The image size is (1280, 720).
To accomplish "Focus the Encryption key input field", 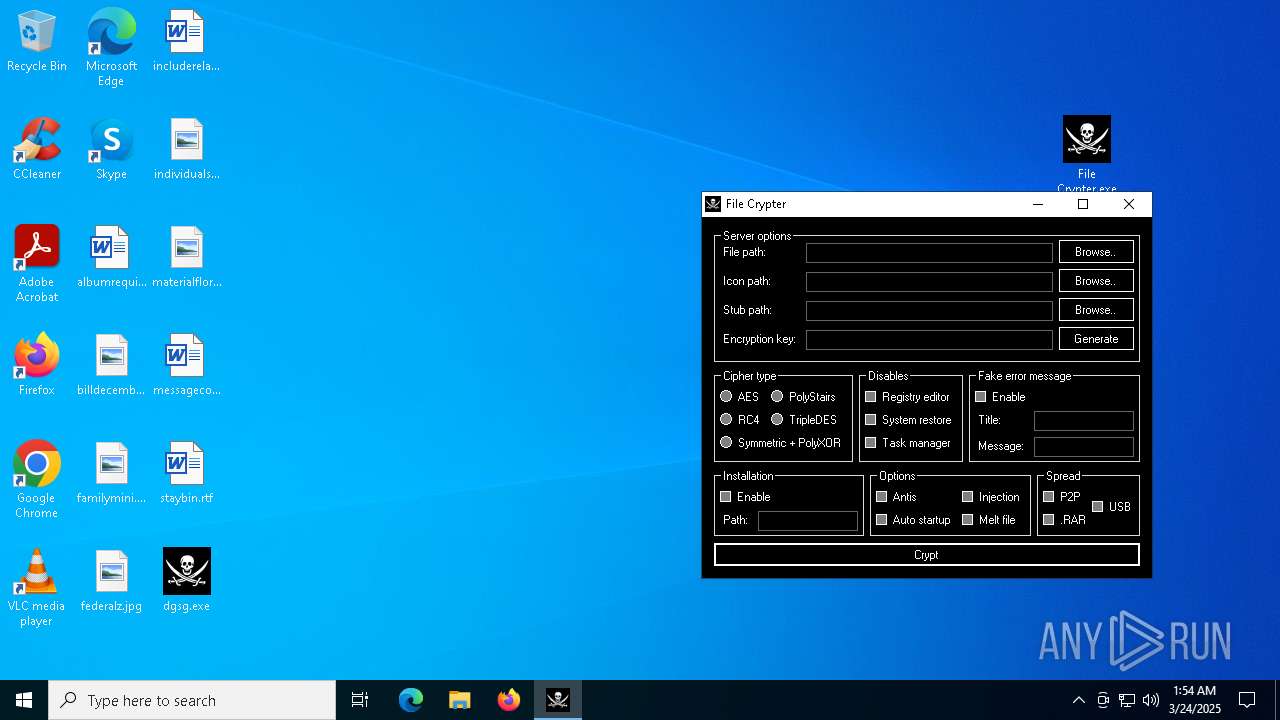I will click(929, 340).
